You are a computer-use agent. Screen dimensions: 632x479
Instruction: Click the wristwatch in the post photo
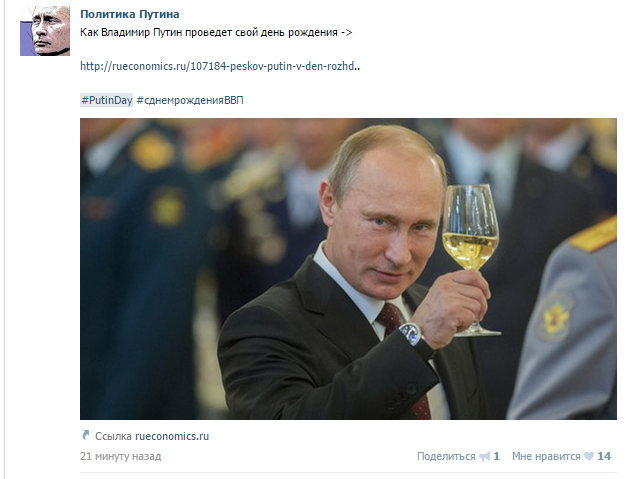point(410,334)
